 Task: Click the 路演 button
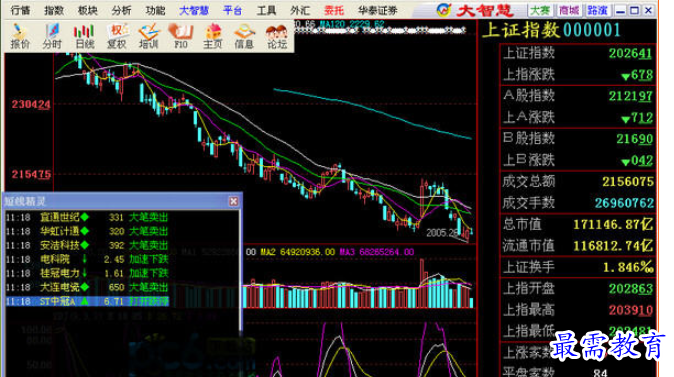pos(597,10)
